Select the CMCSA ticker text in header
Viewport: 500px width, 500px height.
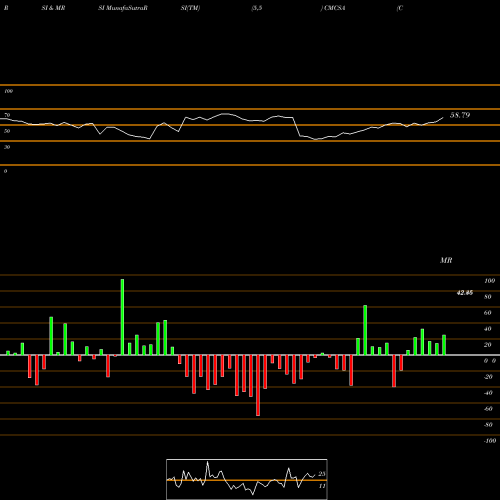(335, 8)
